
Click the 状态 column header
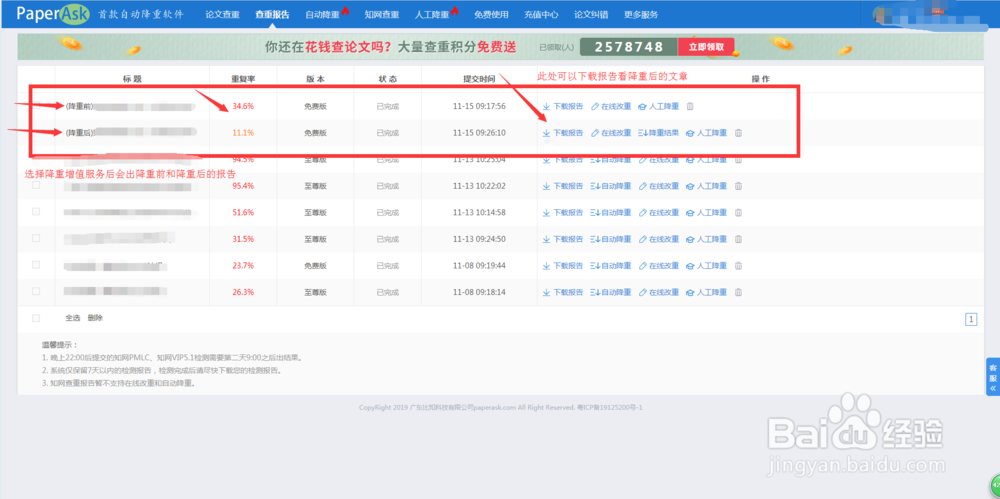387,79
